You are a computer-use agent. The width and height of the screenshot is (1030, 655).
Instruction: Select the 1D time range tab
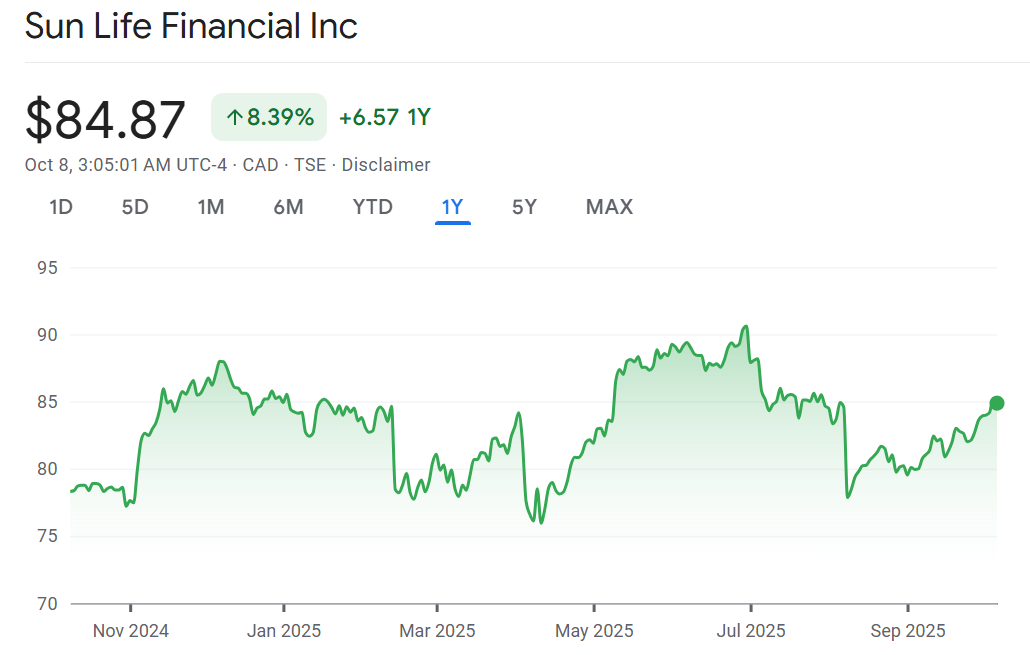tap(61, 207)
